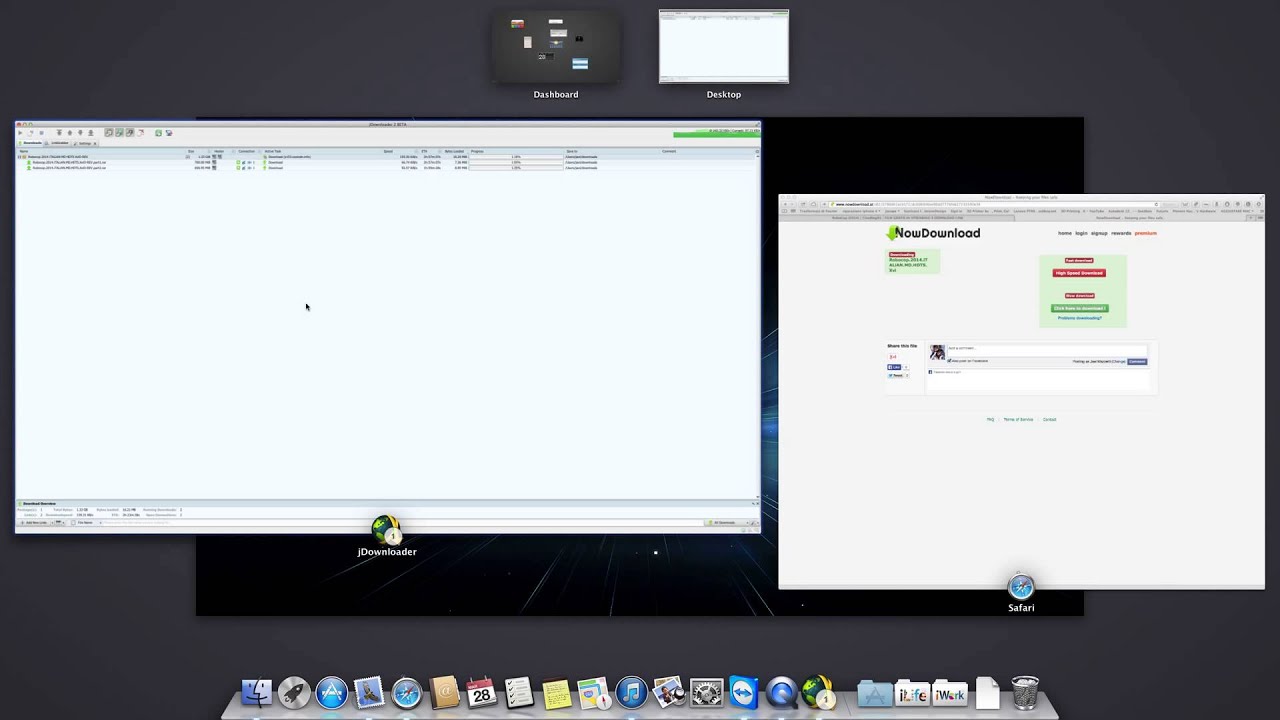Open System Preferences gear in Dock
The height and width of the screenshot is (720, 1280).
pos(707,692)
